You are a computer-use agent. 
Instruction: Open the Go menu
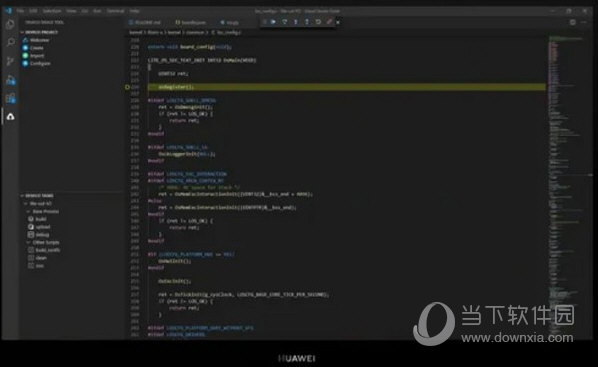(x=85, y=11)
